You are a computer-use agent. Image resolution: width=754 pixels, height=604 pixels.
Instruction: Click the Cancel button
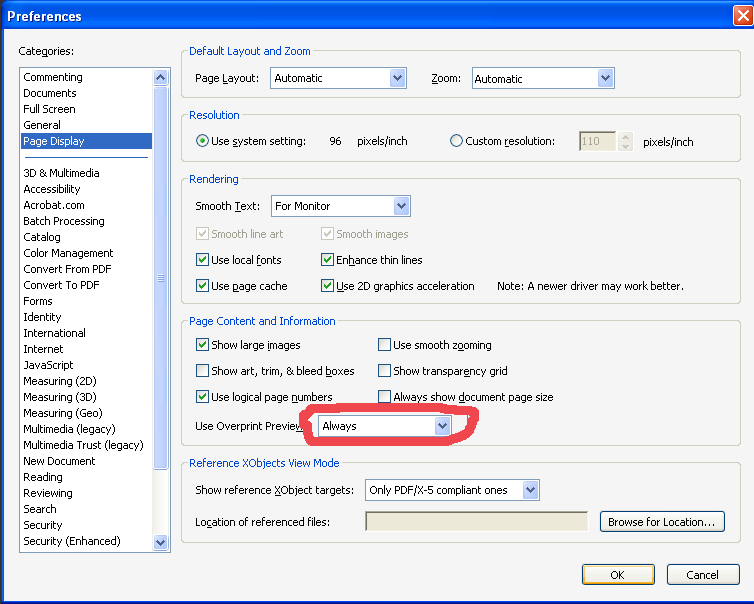pyautogui.click(x=703, y=575)
